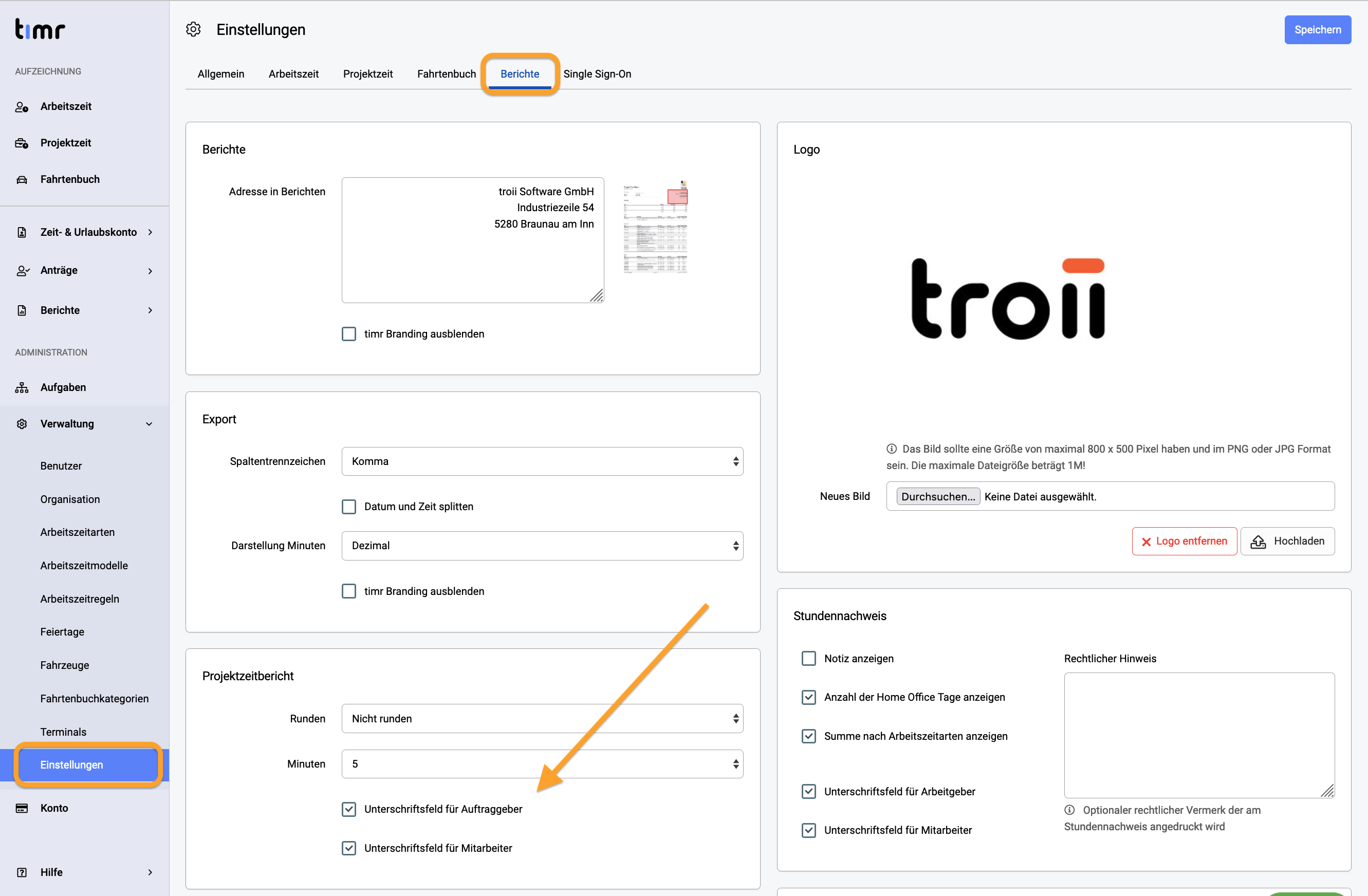Click the Hilfe question mark icon
Screen dimensions: 1368x896
click(x=22, y=873)
